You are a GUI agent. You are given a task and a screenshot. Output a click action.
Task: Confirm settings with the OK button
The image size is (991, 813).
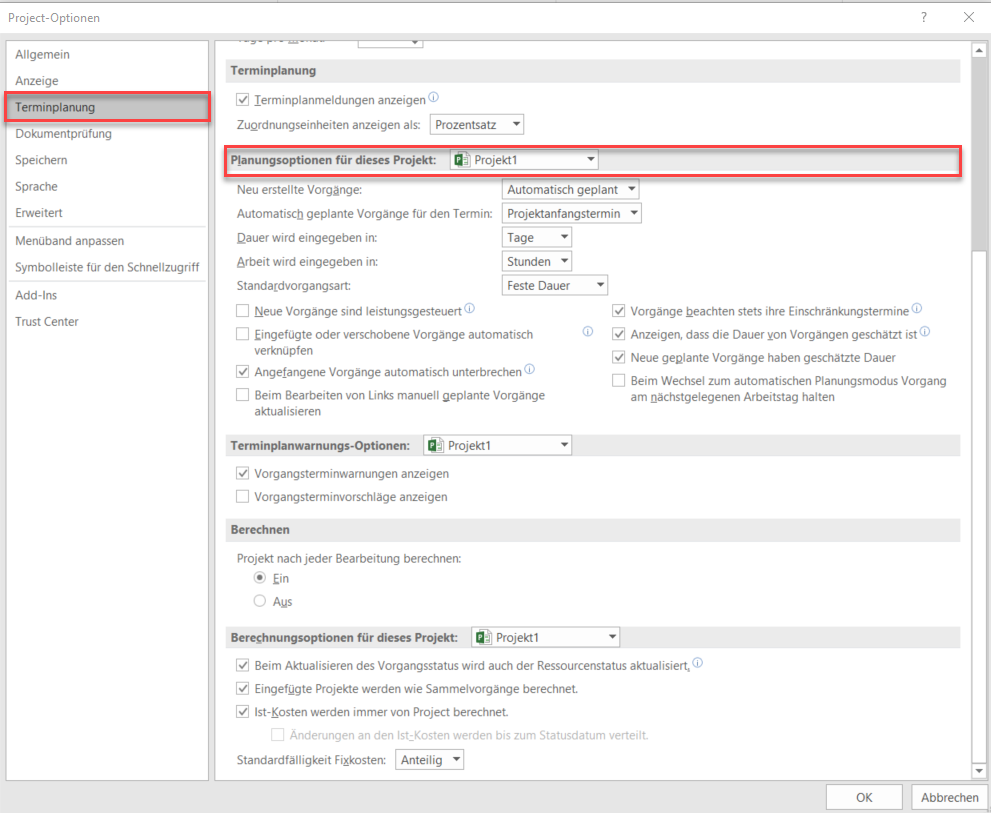(x=864, y=797)
